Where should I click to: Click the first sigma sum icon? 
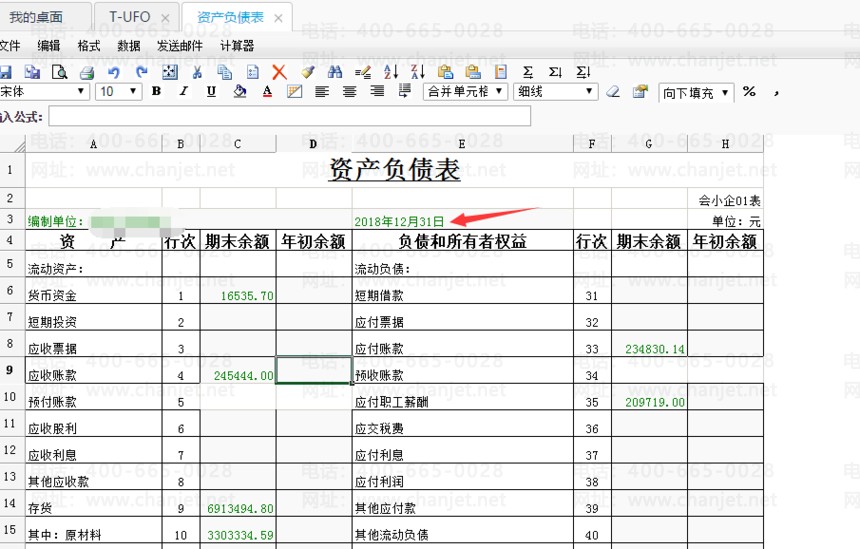coord(528,72)
